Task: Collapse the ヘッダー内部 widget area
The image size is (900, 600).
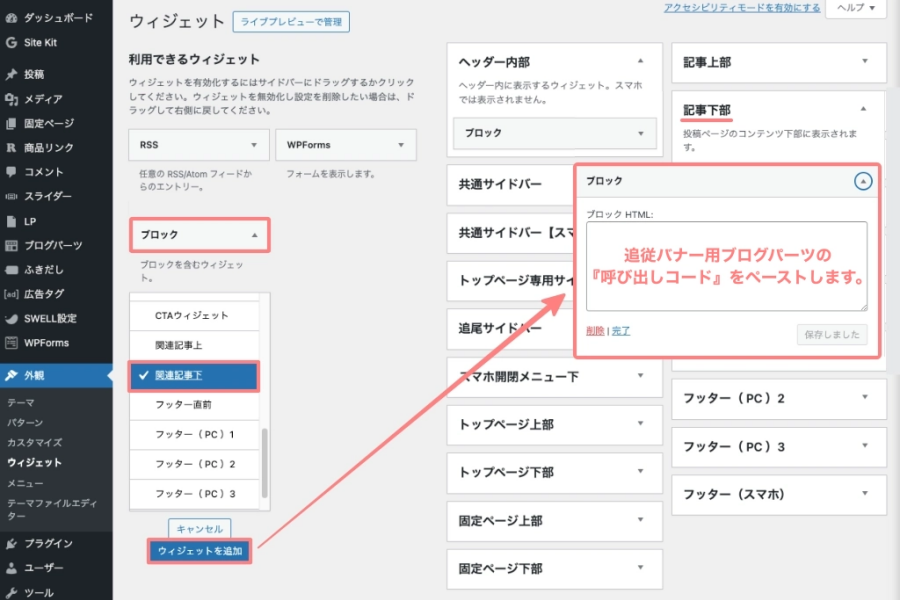Action: tap(641, 61)
